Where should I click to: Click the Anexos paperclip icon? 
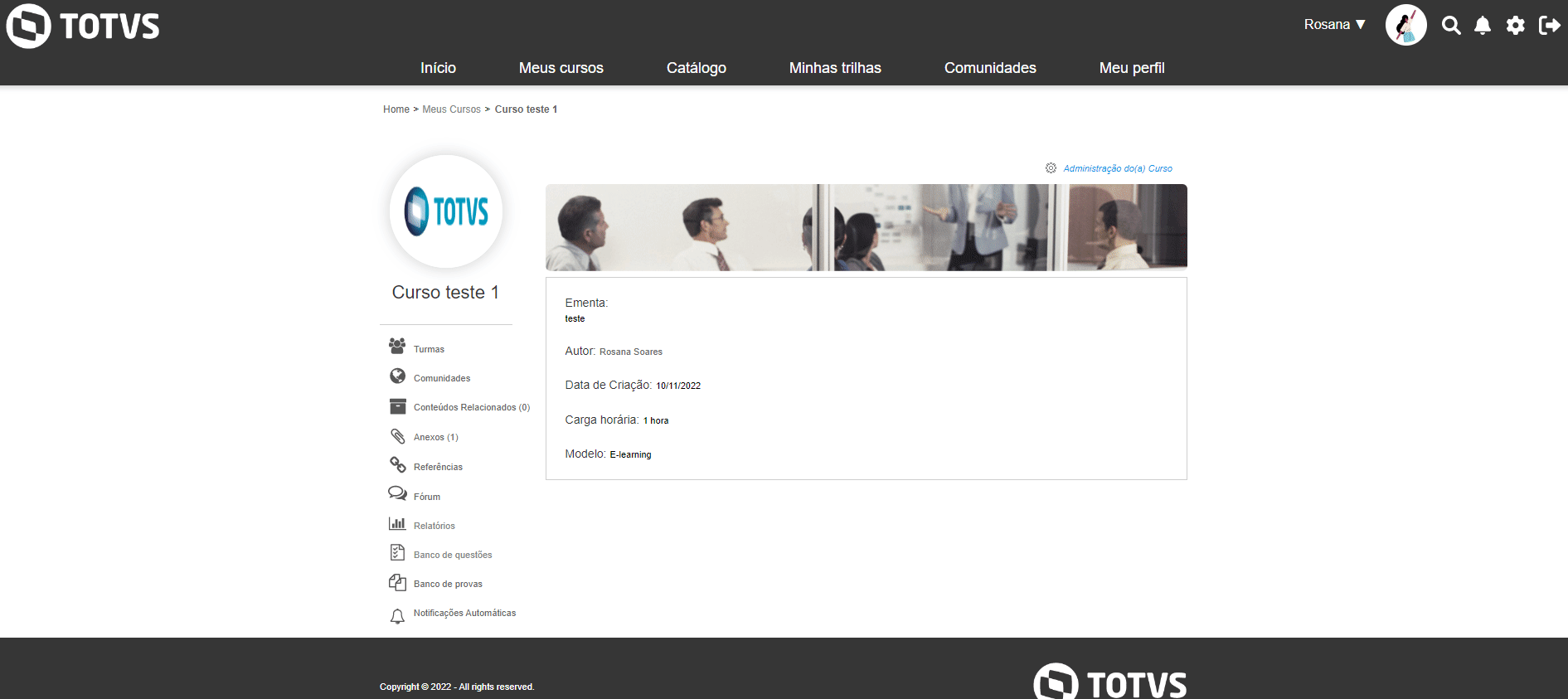(397, 435)
